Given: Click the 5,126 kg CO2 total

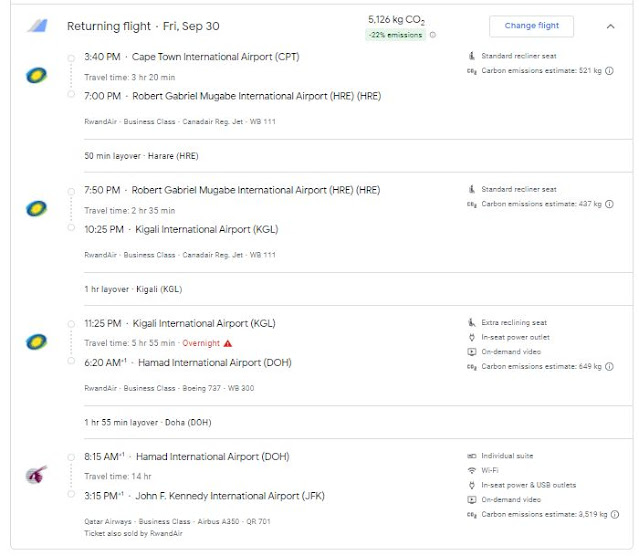Looking at the screenshot, I should click(x=397, y=19).
